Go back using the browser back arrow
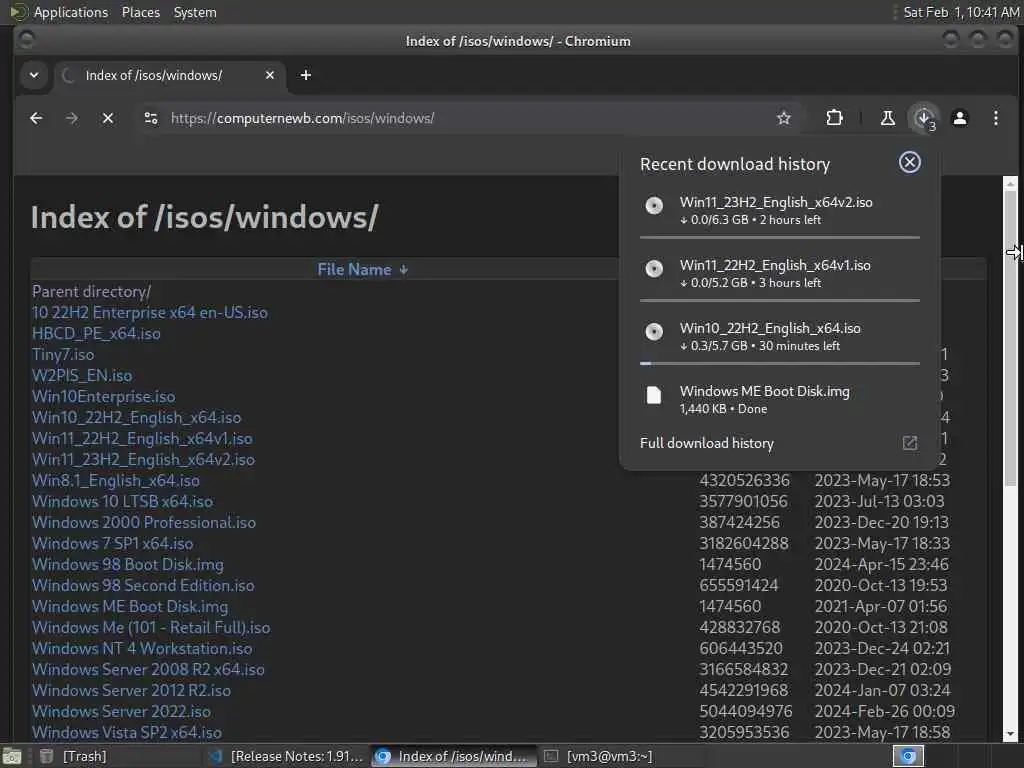This screenshot has width=1024, height=768. [36, 118]
